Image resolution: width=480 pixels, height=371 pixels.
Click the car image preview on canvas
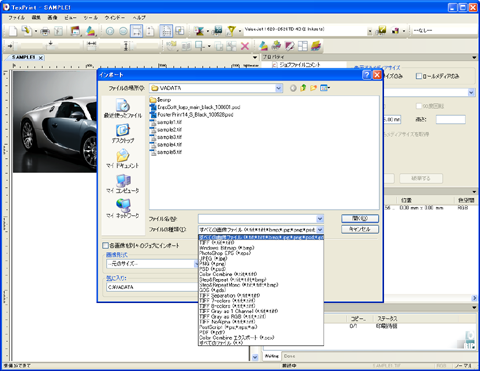(x=55, y=122)
